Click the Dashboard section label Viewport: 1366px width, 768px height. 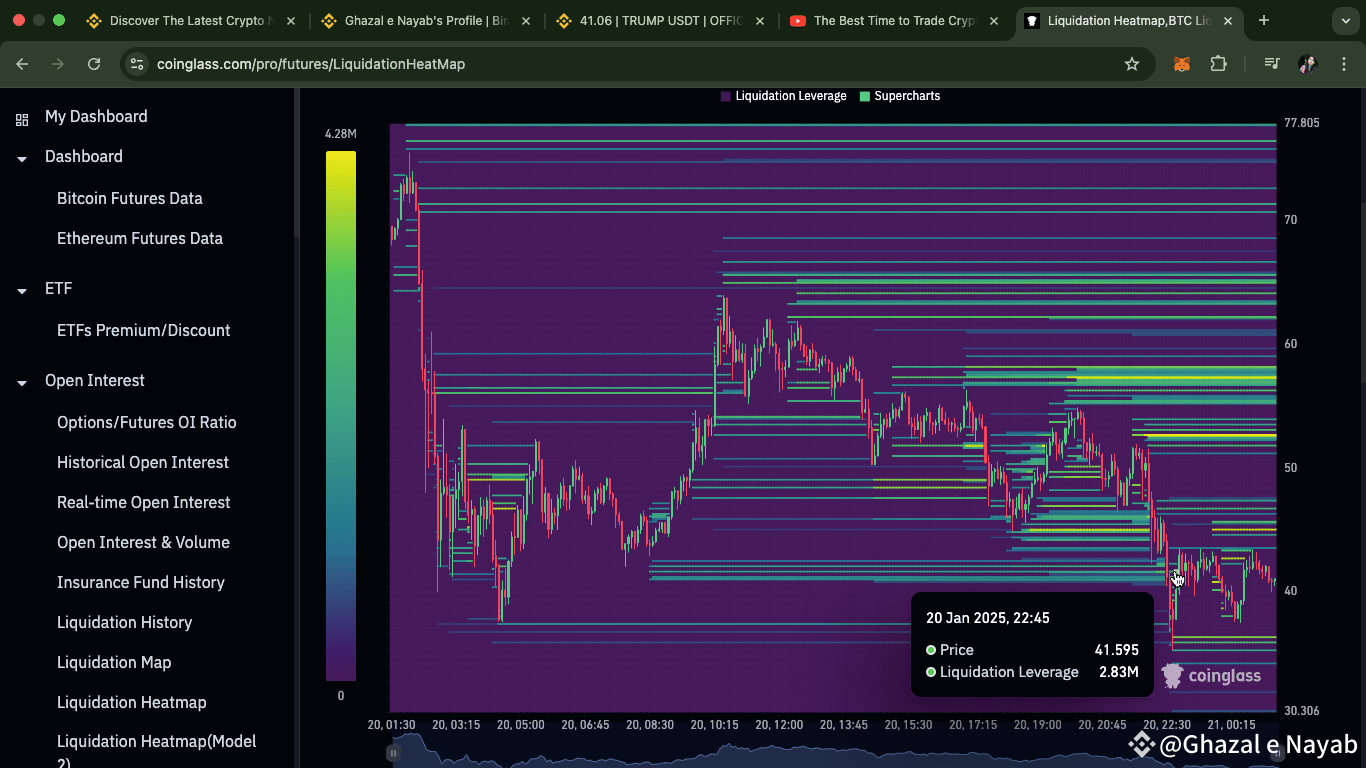click(84, 156)
